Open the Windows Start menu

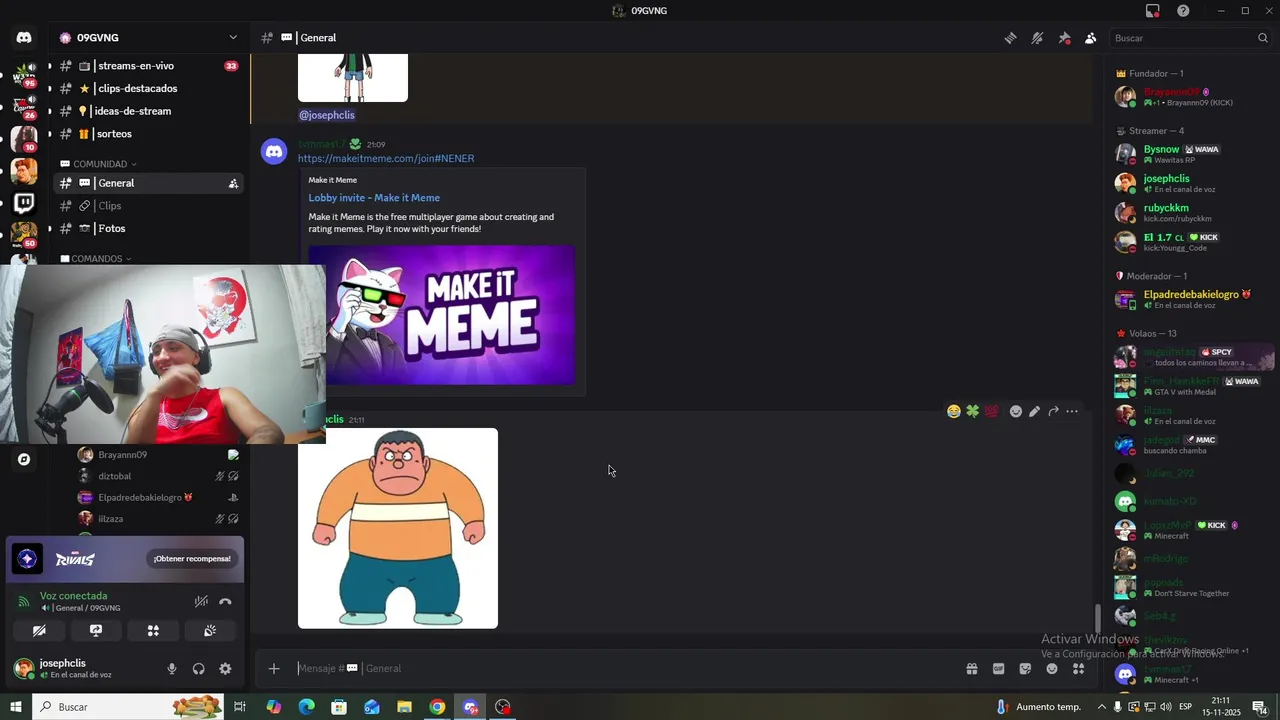[x=15, y=707]
